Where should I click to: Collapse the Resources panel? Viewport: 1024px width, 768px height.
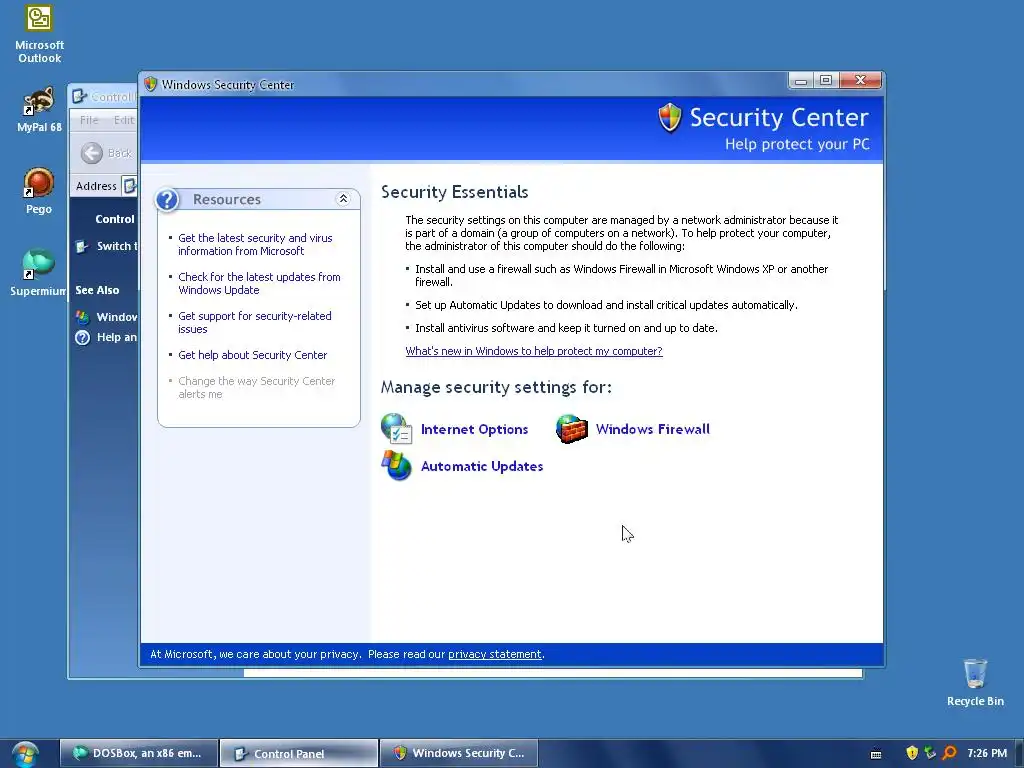click(x=343, y=199)
